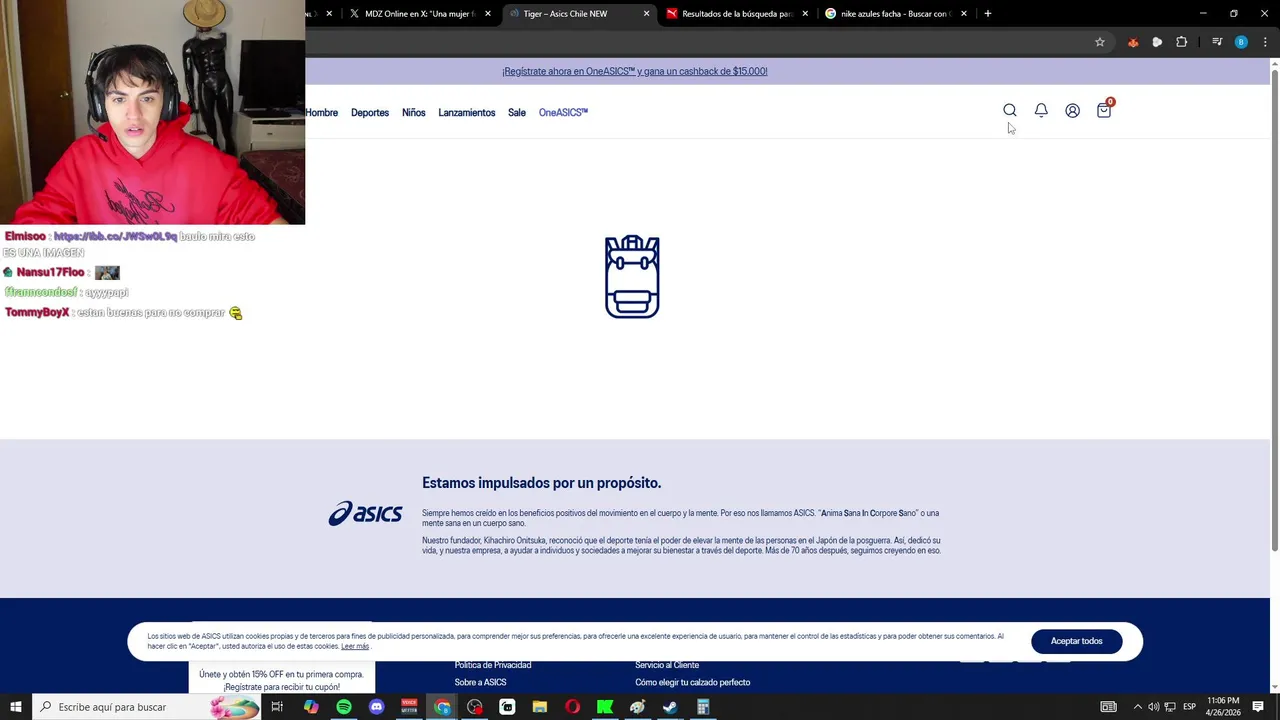The height and width of the screenshot is (720, 1280).
Task: Open the Chrome profile avatar
Action: click(1241, 42)
